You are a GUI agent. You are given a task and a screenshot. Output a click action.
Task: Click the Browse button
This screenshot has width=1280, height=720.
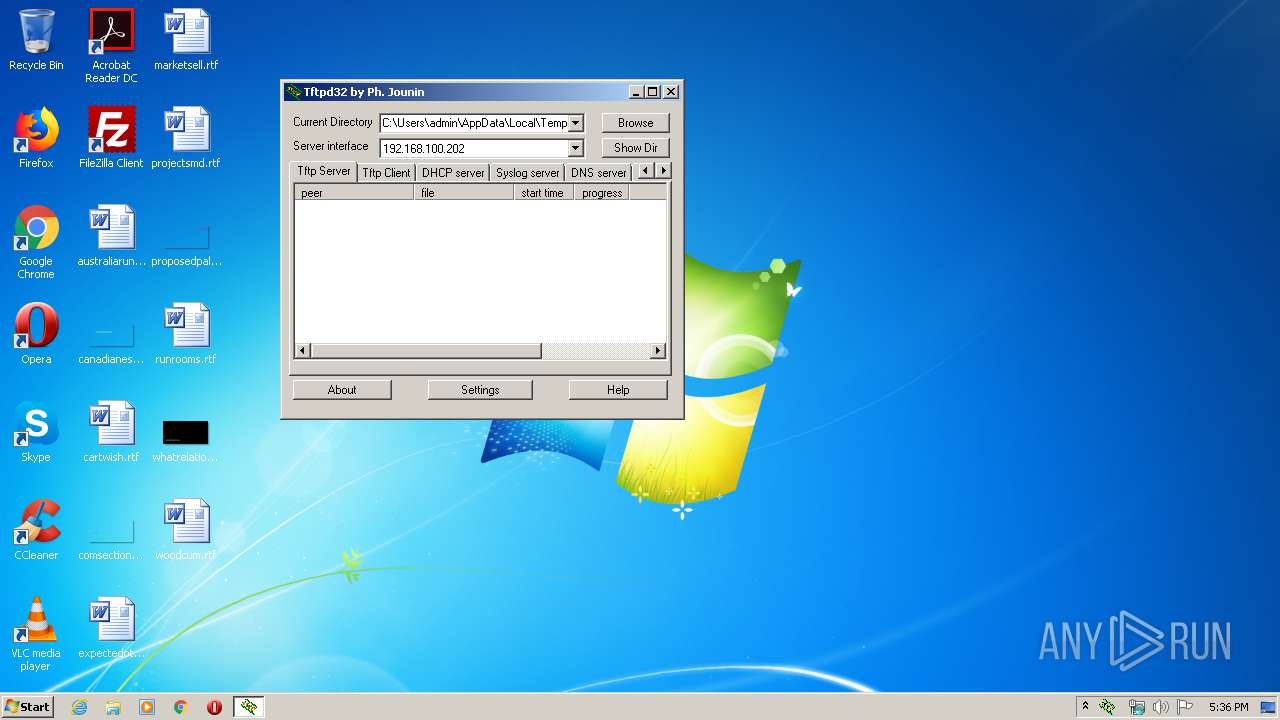pos(635,123)
